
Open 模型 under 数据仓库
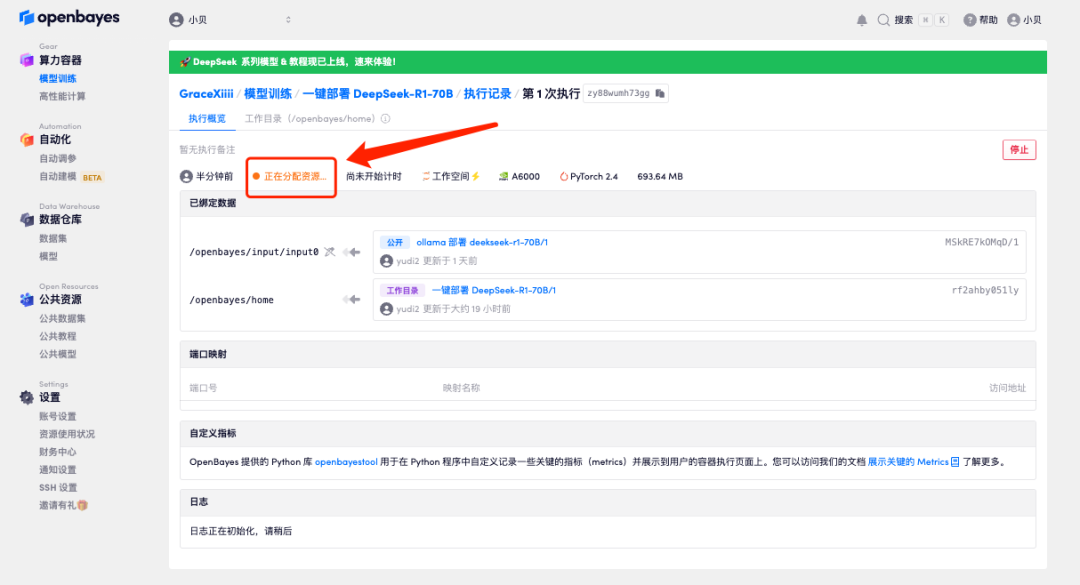click(48, 256)
